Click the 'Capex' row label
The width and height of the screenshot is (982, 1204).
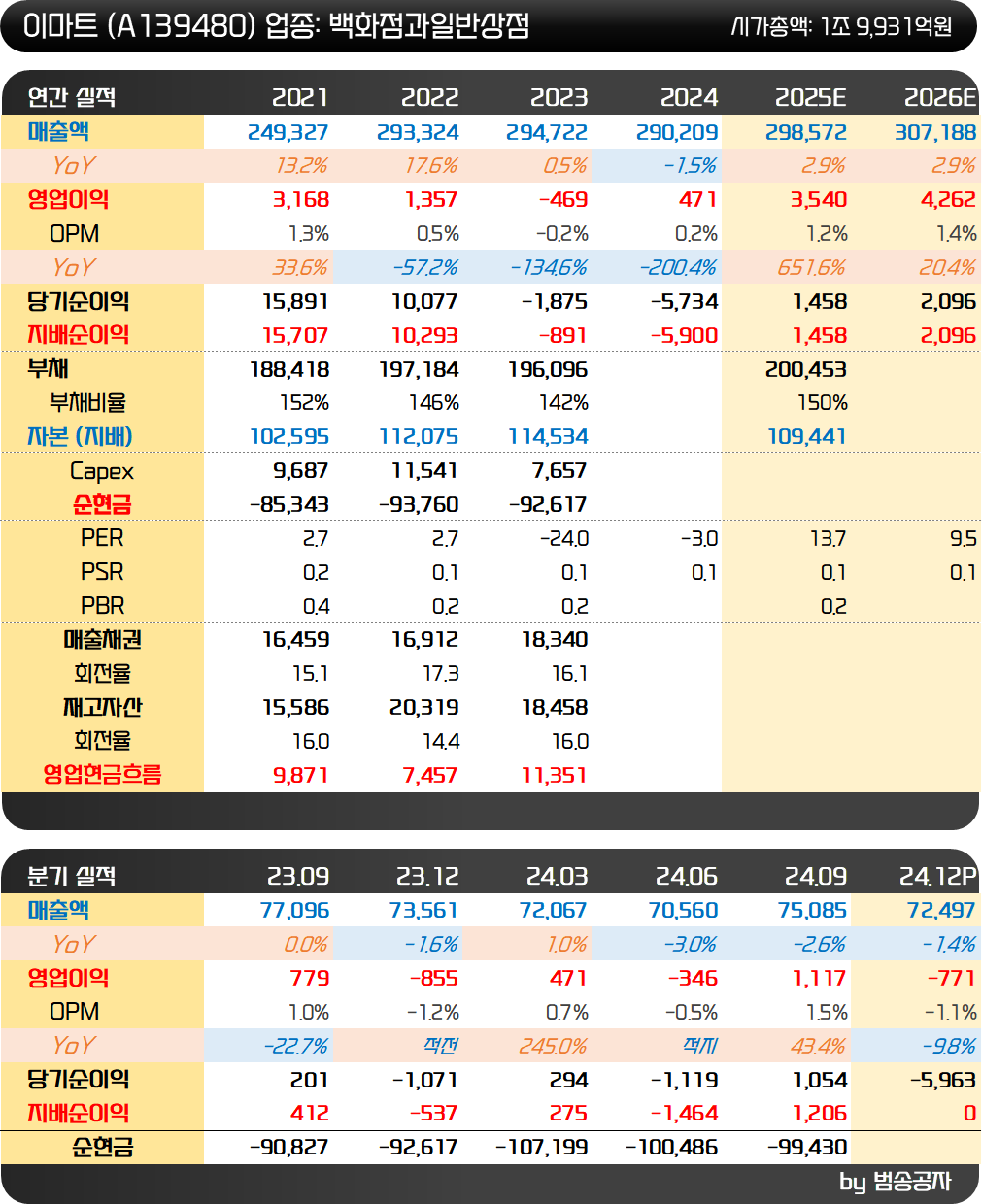(x=102, y=471)
